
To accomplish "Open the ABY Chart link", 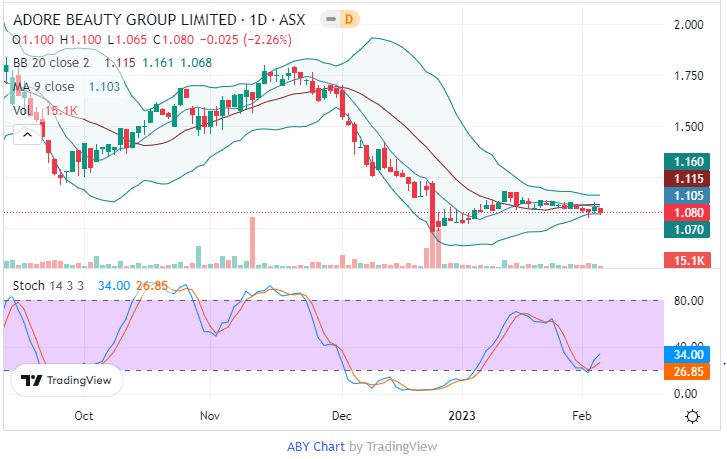I will click(318, 446).
